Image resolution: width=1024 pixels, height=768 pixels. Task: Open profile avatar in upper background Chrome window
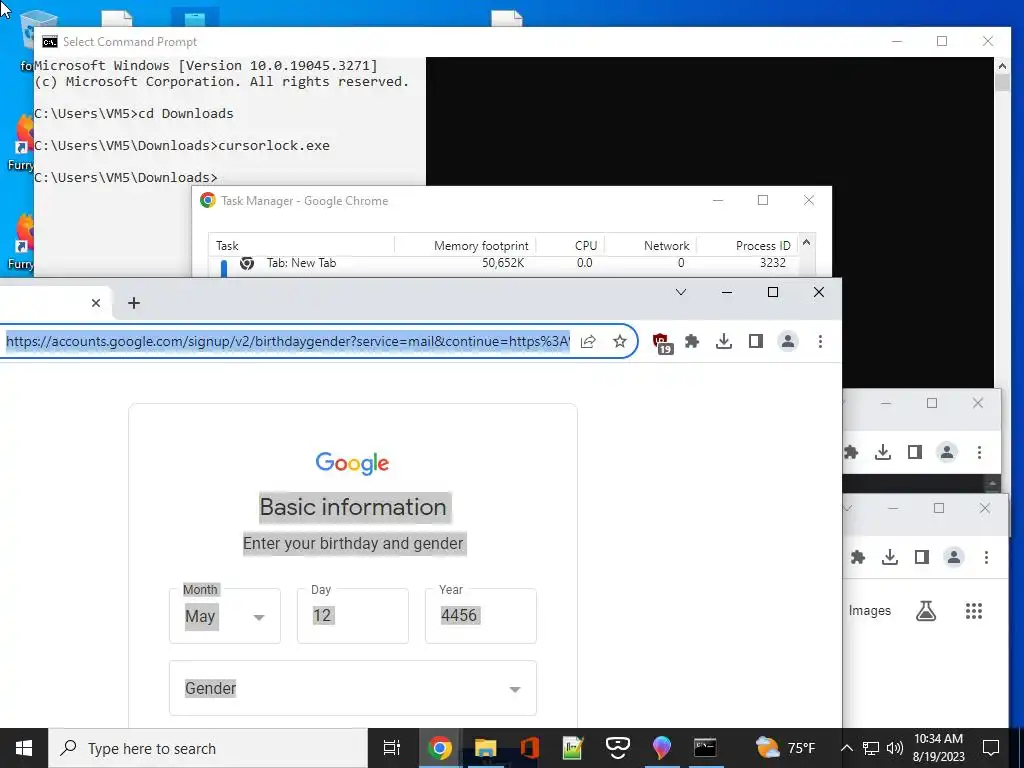(947, 452)
